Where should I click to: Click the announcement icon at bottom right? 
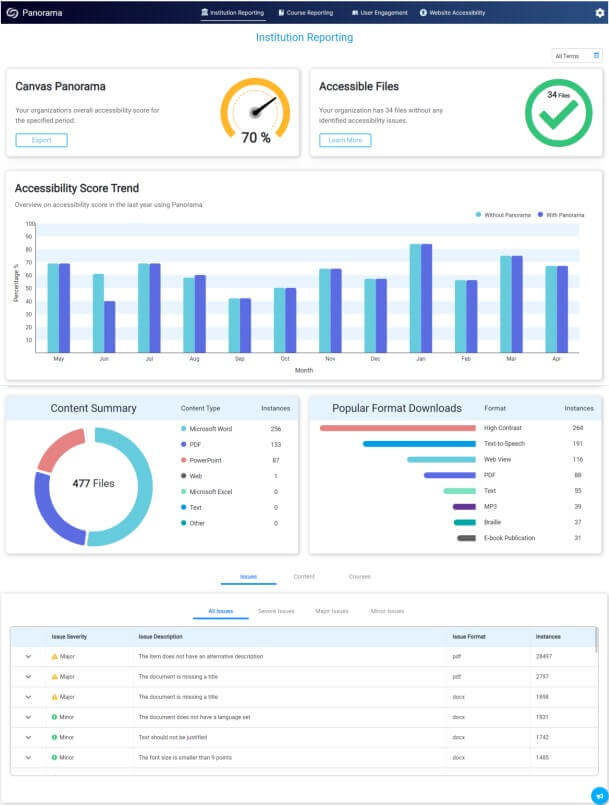(599, 796)
